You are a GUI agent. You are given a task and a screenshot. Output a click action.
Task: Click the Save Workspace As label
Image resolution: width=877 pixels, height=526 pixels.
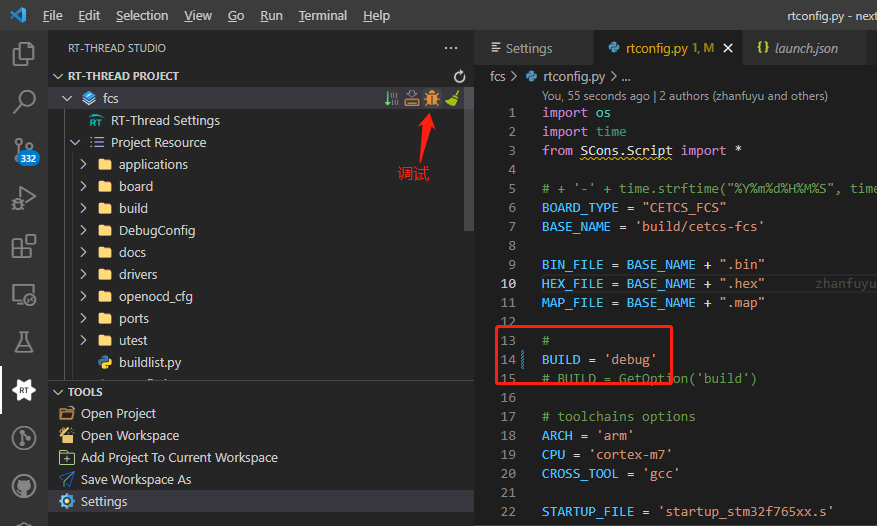pyautogui.click(x=136, y=480)
